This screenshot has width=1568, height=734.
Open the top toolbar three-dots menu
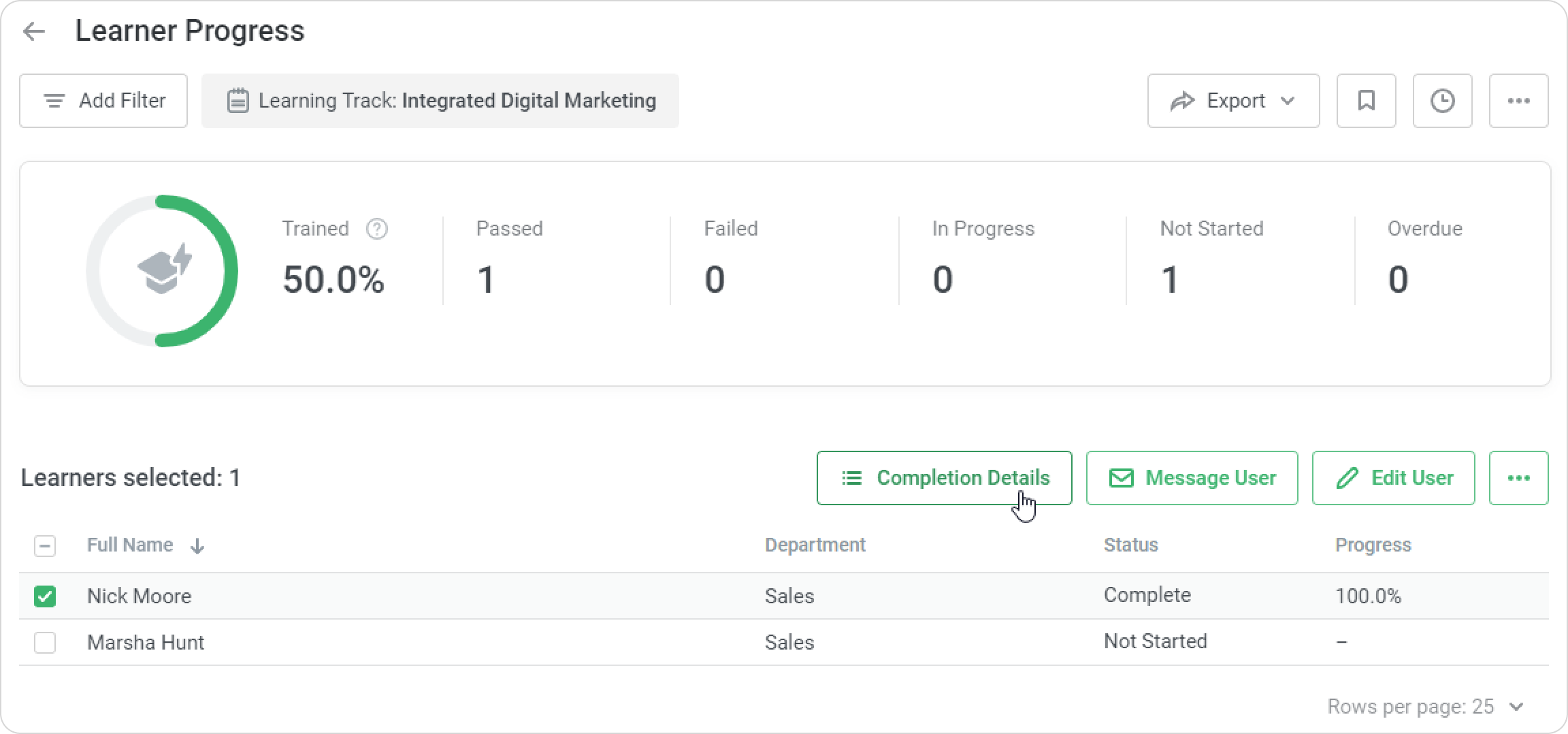1518,101
